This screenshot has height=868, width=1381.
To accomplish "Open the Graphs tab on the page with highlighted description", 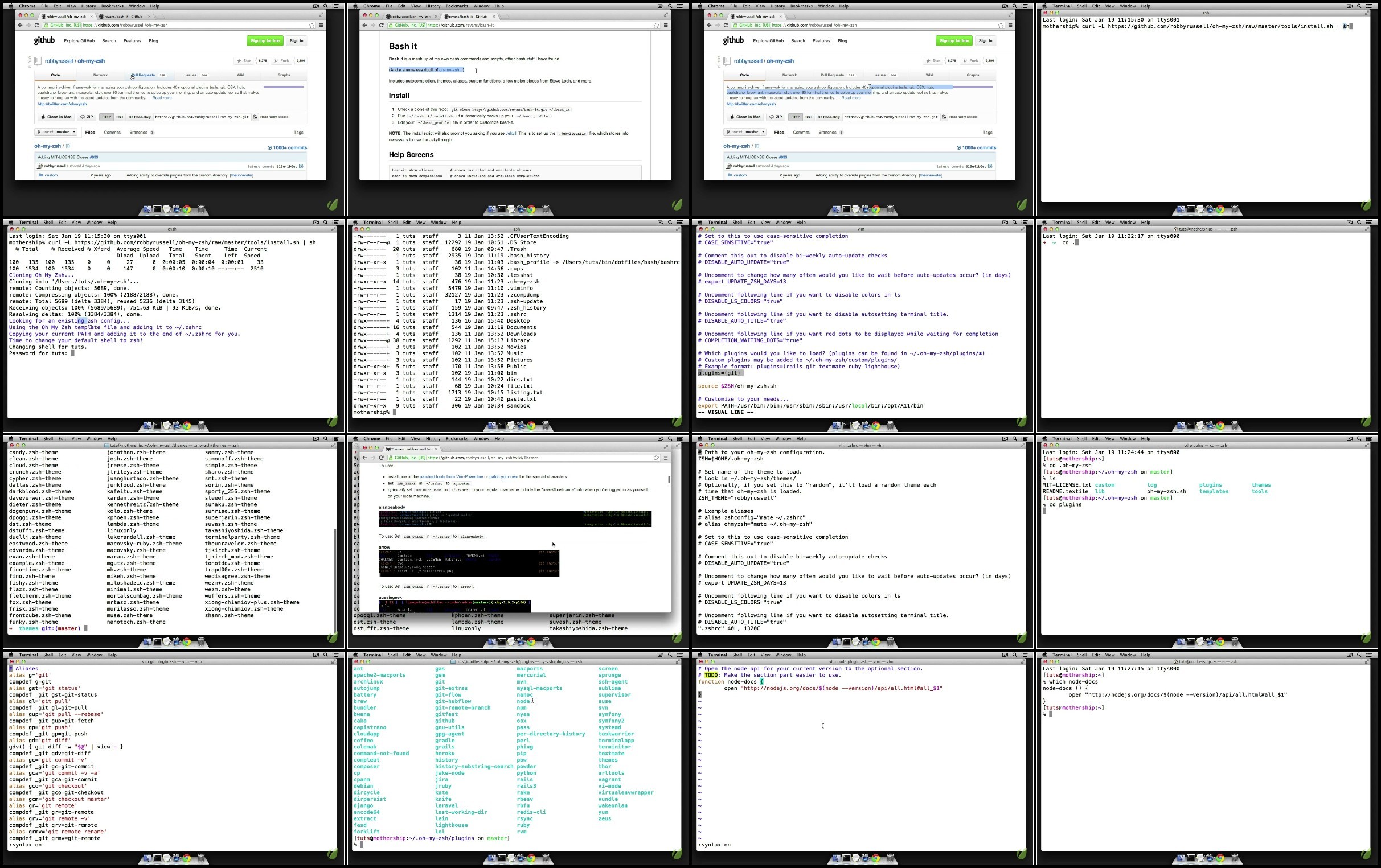I will 973,75.
